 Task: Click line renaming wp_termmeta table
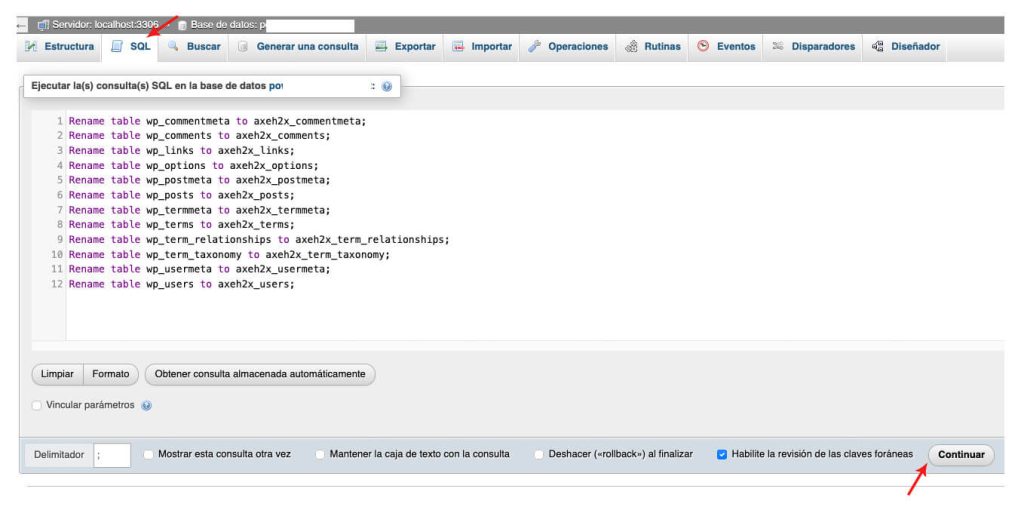(200, 210)
